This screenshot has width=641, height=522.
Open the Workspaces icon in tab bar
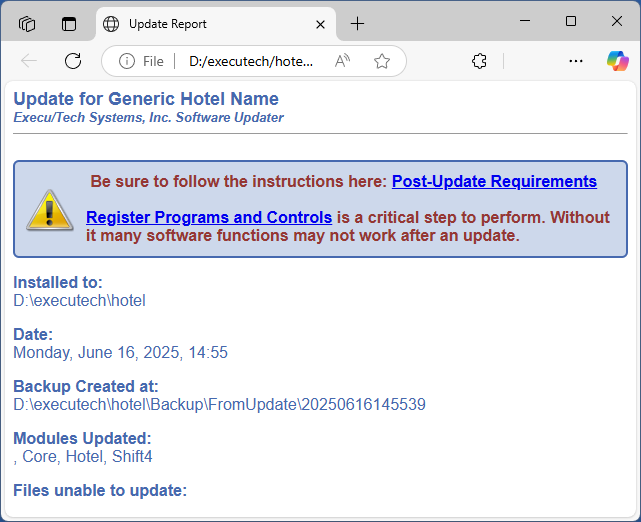27,24
